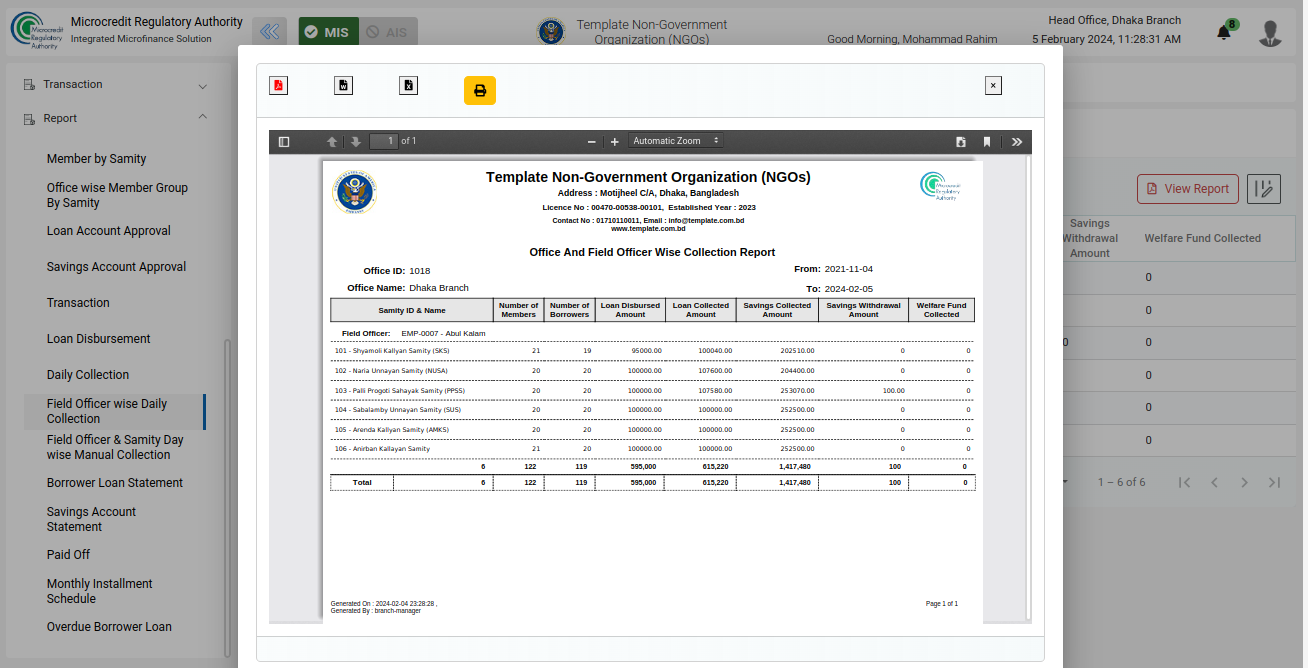
Task: Click Sabalamby Unnayan Samity (SUS) row
Action: pos(652,410)
